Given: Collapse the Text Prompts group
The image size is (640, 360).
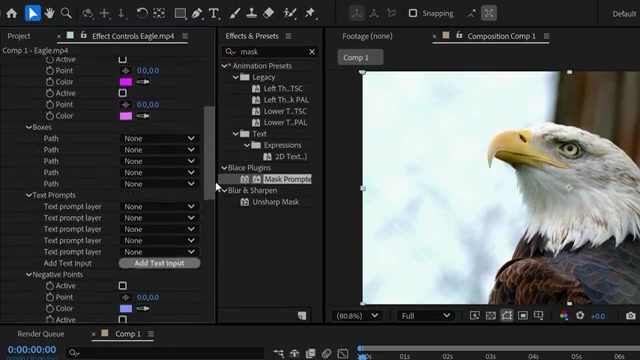Looking at the screenshot, I should 29,195.
